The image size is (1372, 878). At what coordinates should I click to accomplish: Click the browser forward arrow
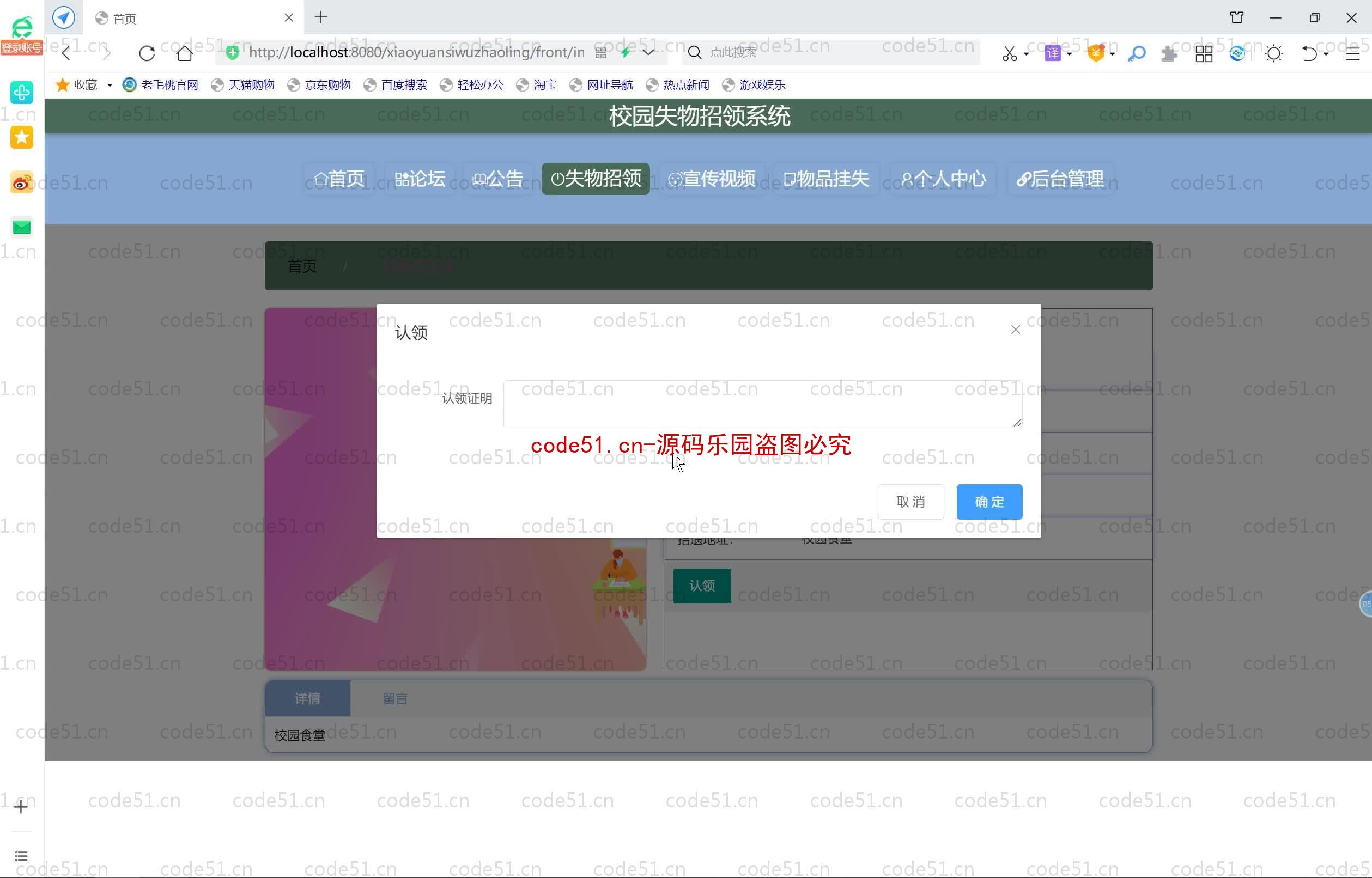106,53
